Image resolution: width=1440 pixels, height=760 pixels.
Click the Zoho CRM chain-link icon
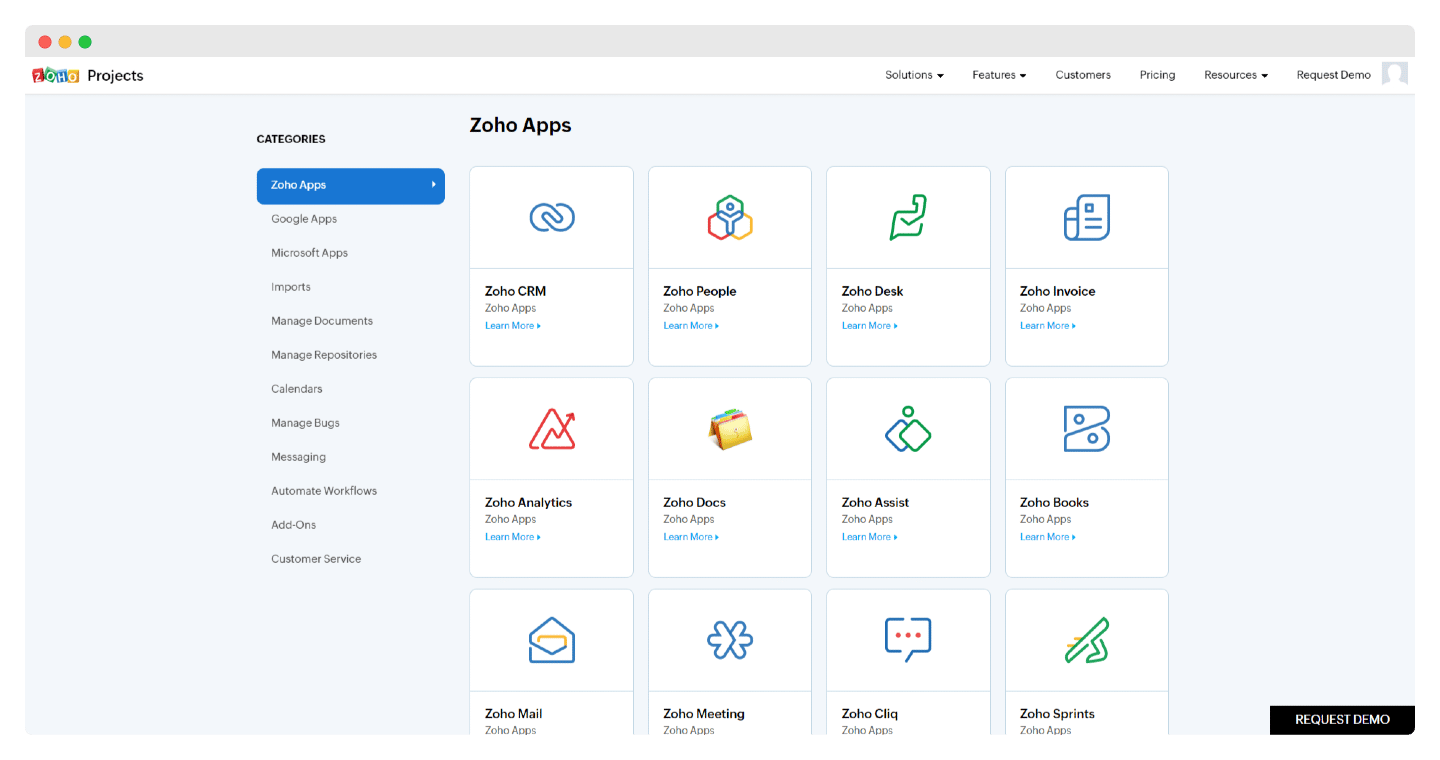pyautogui.click(x=552, y=217)
